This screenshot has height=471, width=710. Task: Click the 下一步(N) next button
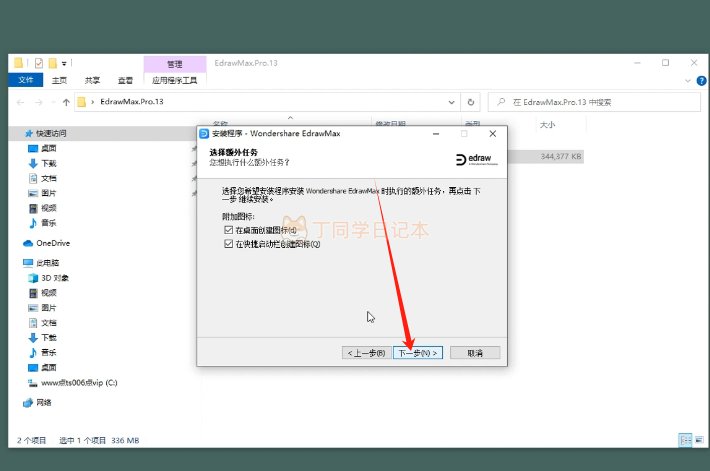(418, 353)
